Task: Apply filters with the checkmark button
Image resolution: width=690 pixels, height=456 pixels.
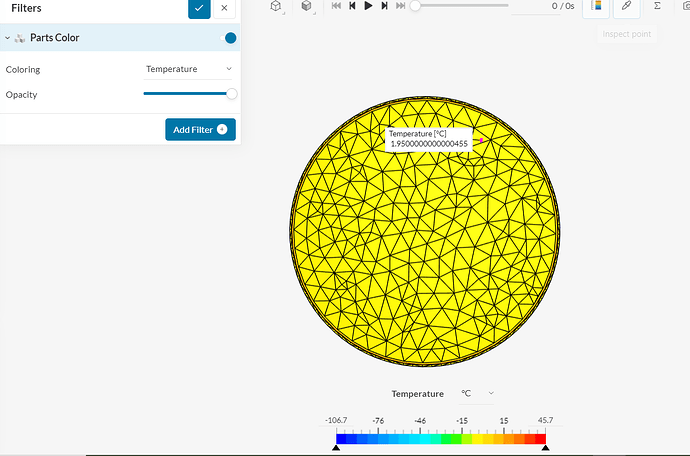Action: pos(199,8)
